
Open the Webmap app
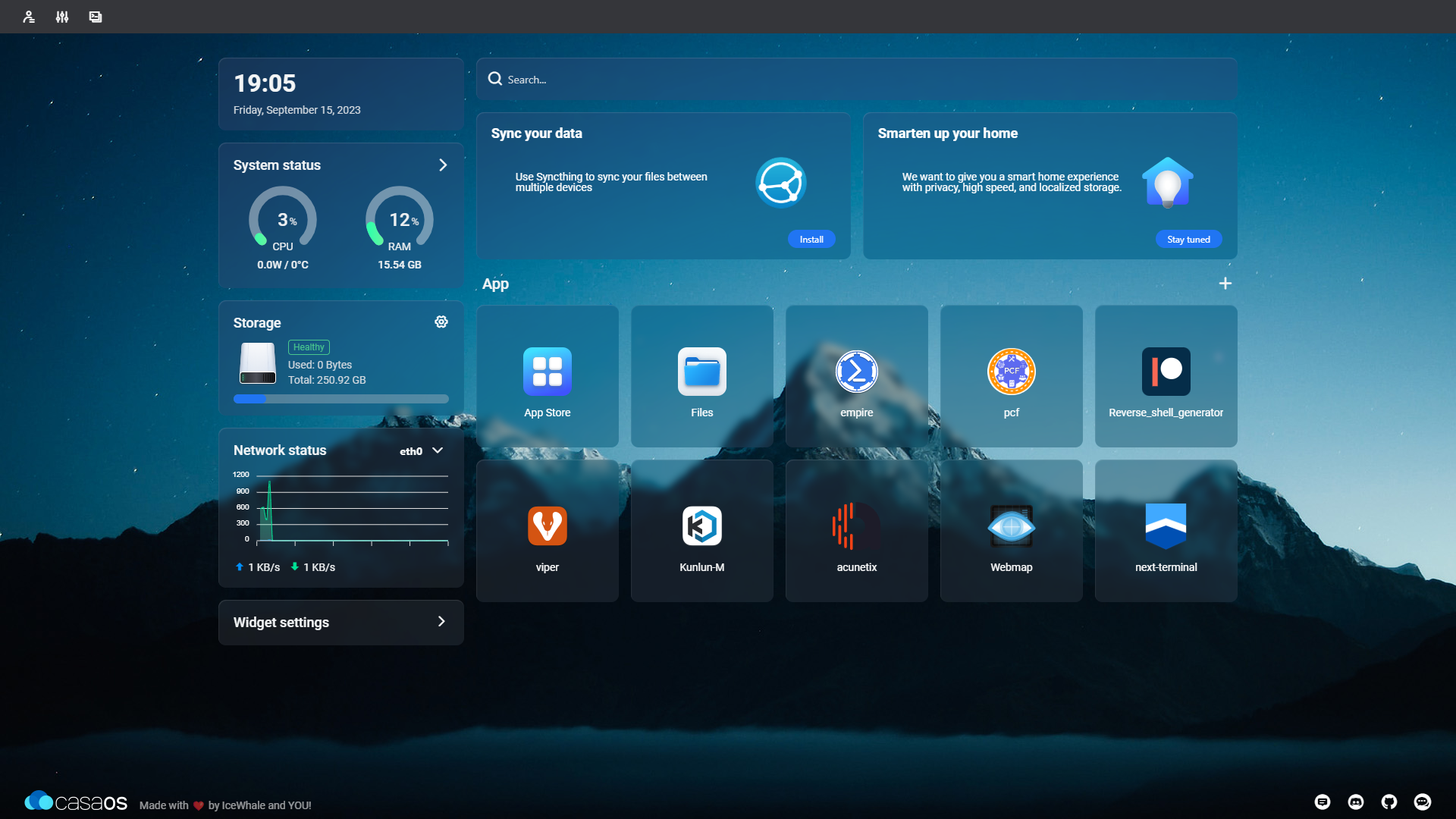pos(1011,526)
